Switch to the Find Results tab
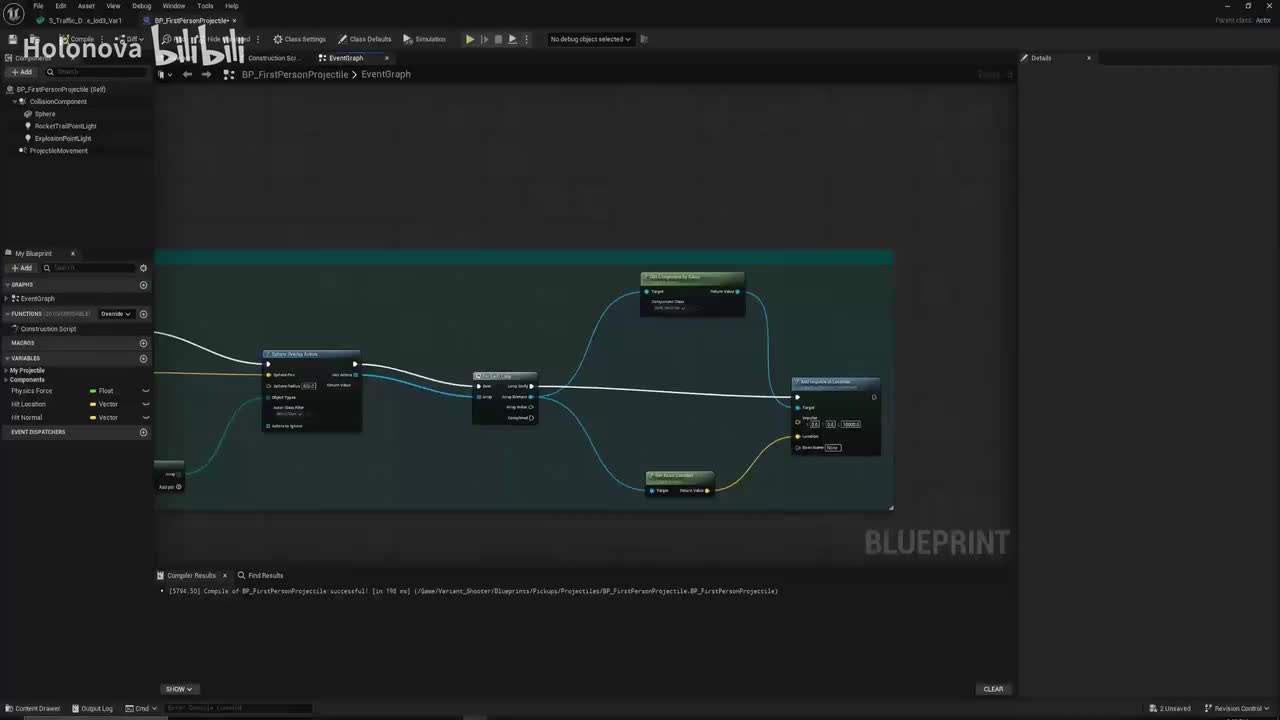The width and height of the screenshot is (1280, 720). tap(260, 575)
